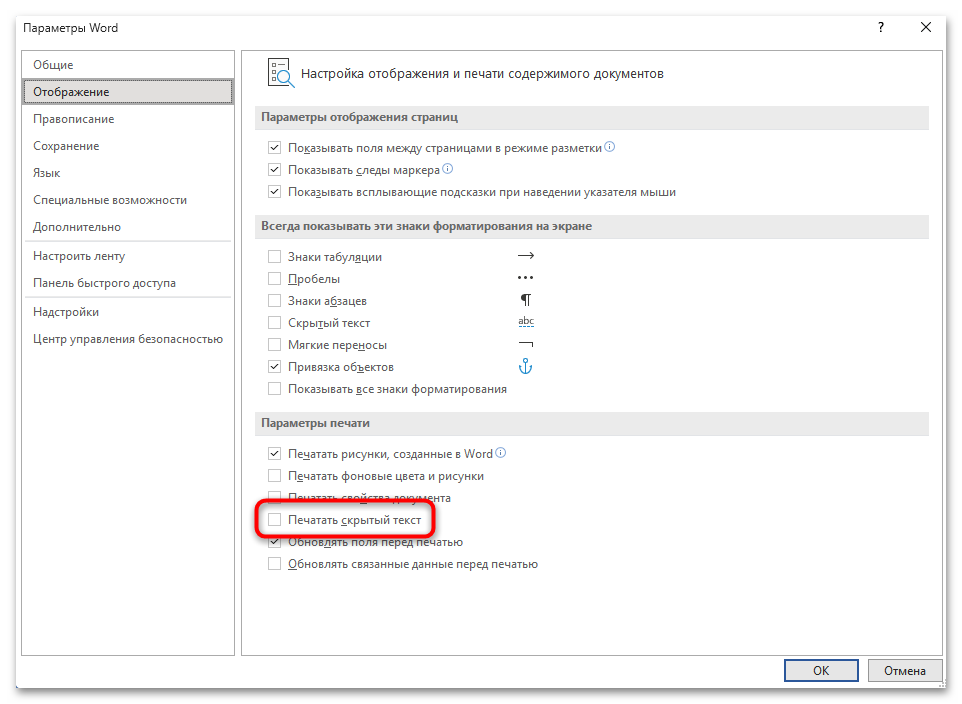
Task: Click the help question mark in title bar
Action: (879, 27)
